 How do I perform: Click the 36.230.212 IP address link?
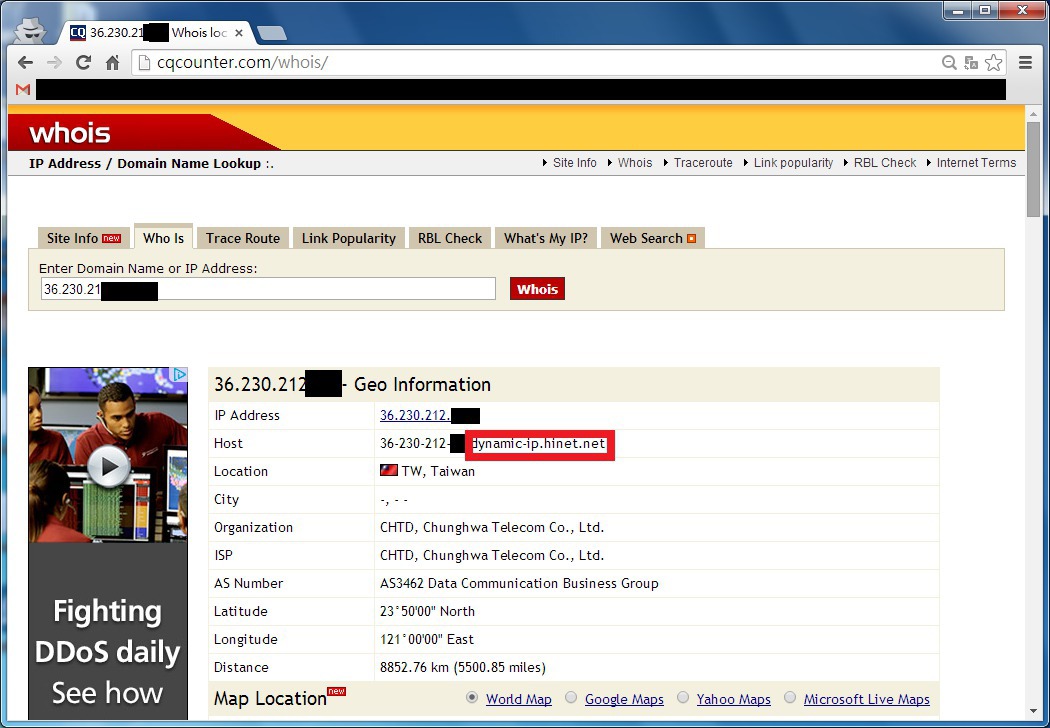[415, 415]
